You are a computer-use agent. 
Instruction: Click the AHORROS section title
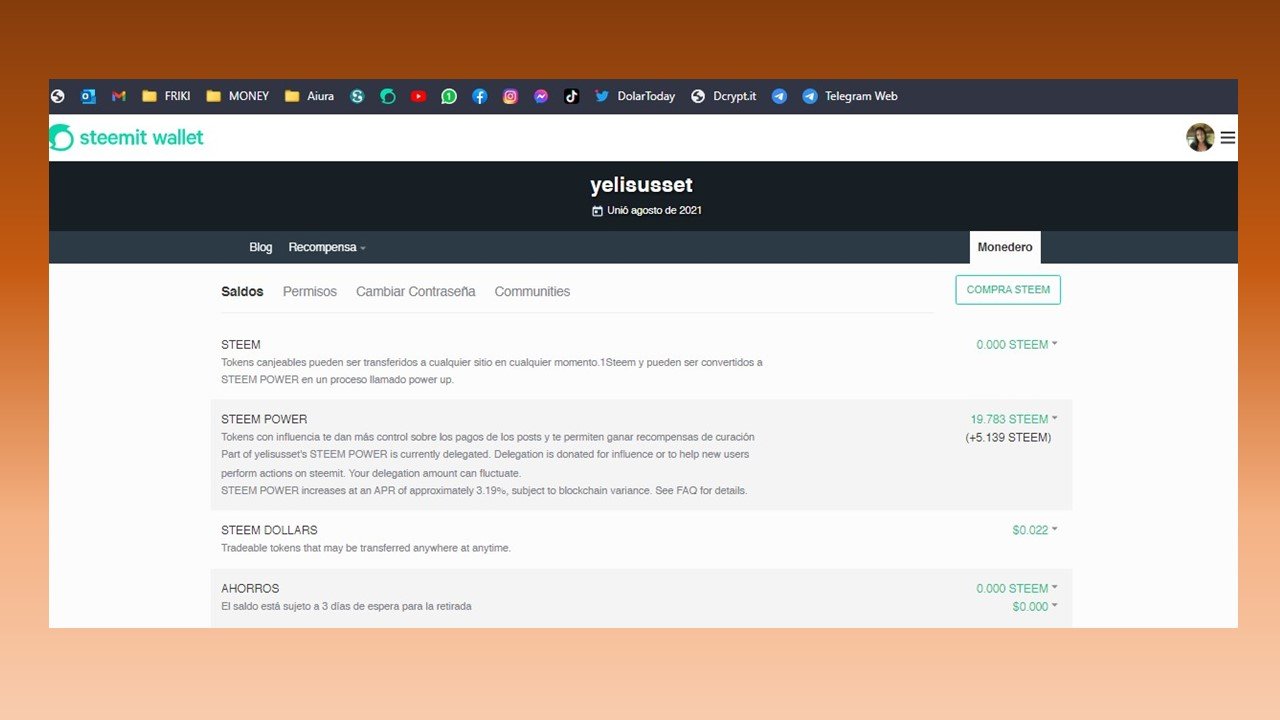(250, 588)
